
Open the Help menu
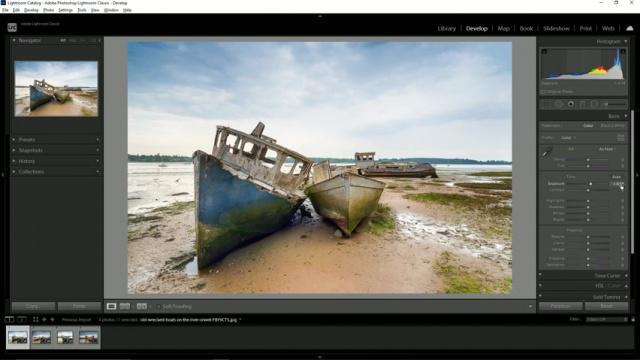pyautogui.click(x=127, y=10)
